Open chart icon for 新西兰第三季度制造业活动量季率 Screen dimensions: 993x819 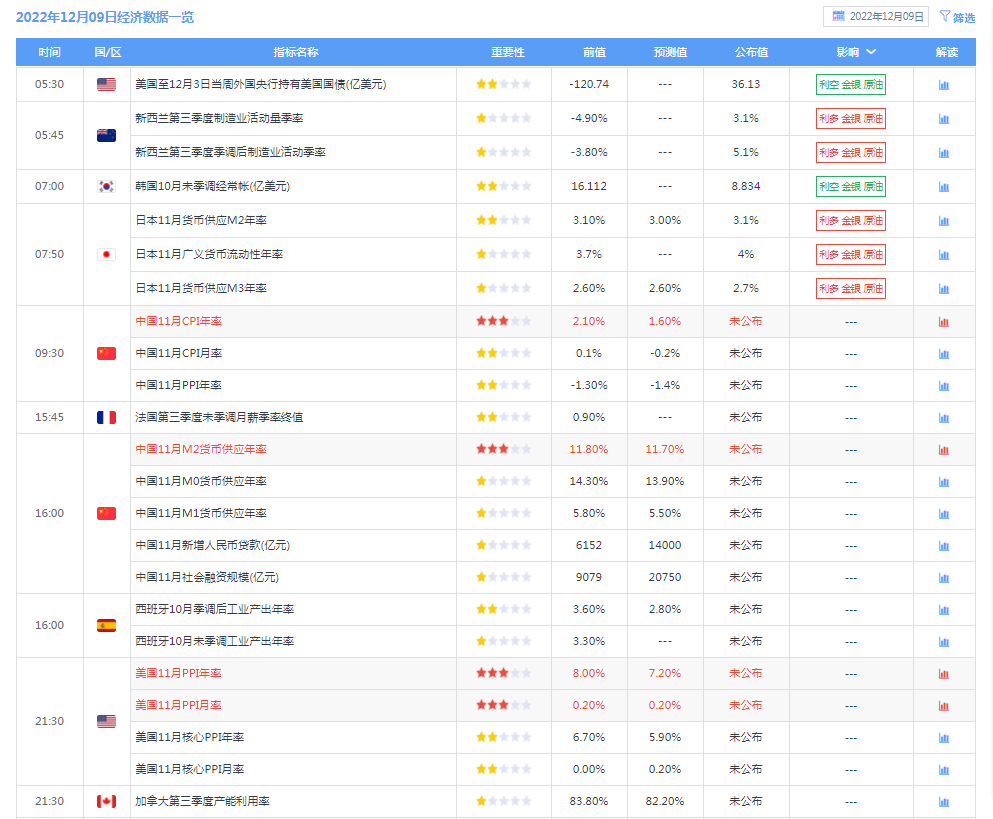944,119
